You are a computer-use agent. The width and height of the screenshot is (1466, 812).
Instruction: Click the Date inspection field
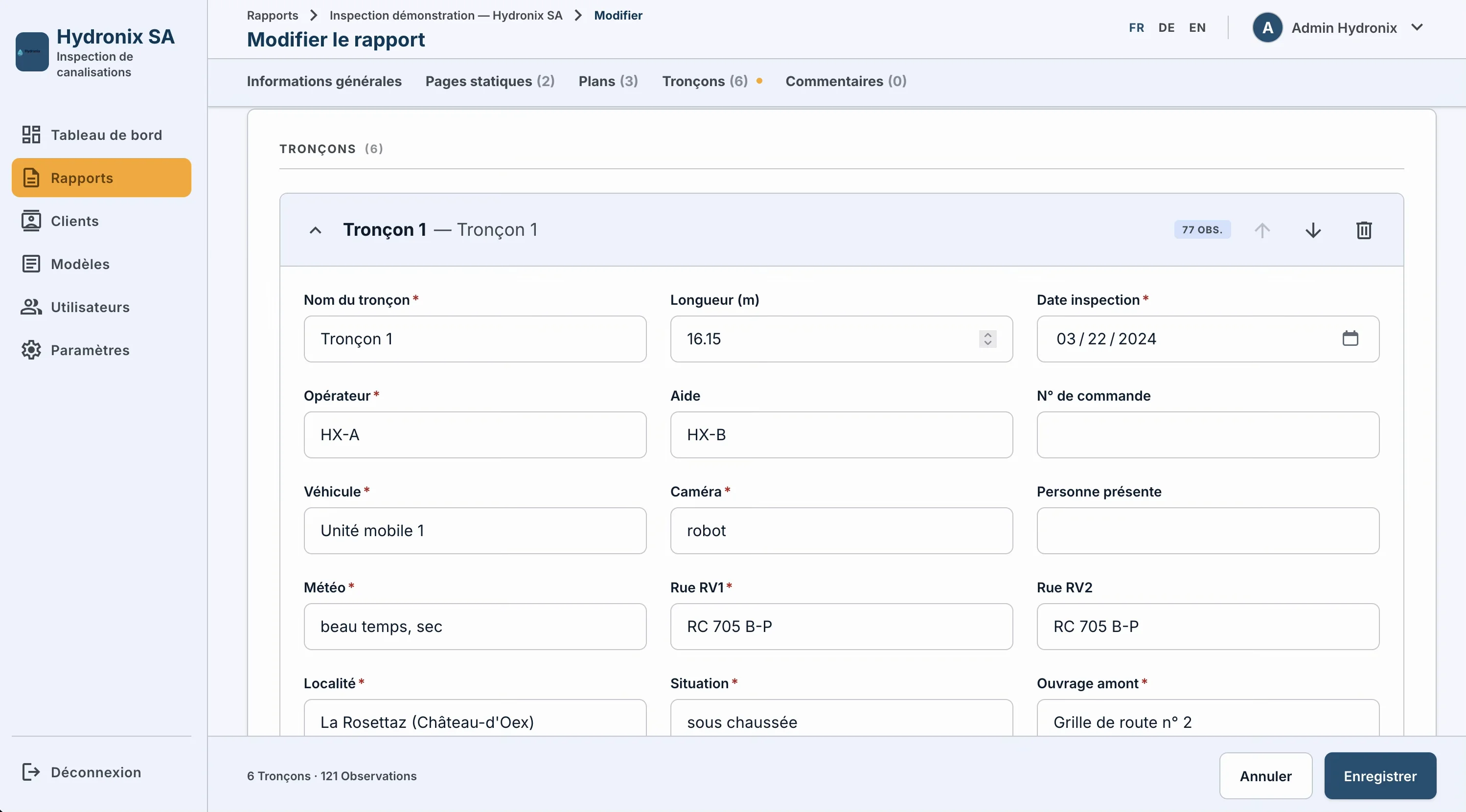click(1208, 338)
